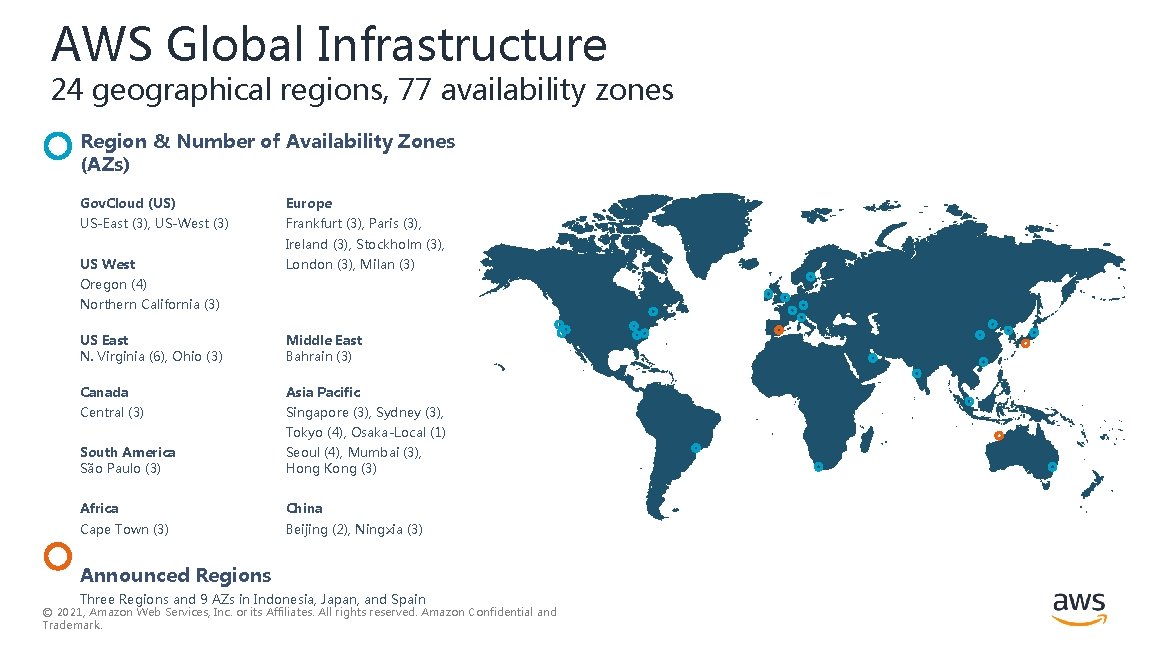Click the 'Northern California (3)' entry
This screenshot has height=648, width=1152.
pyautogui.click(x=150, y=304)
